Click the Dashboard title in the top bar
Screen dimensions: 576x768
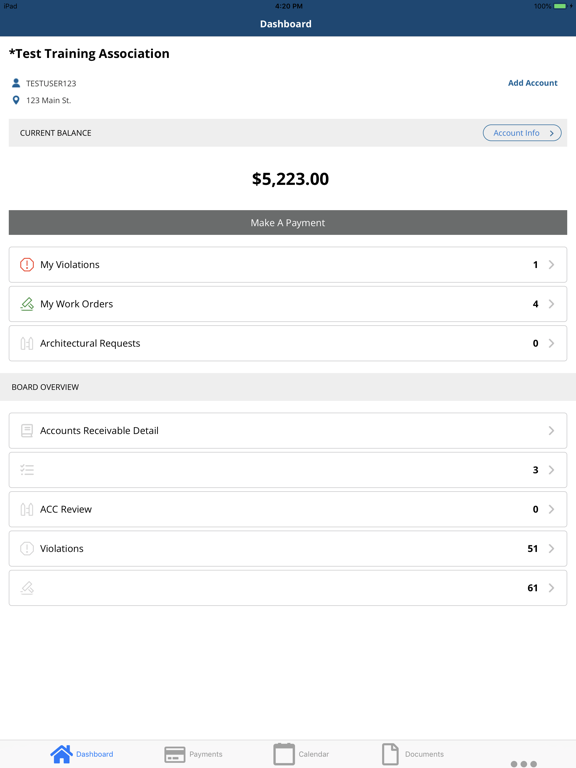[x=286, y=24]
